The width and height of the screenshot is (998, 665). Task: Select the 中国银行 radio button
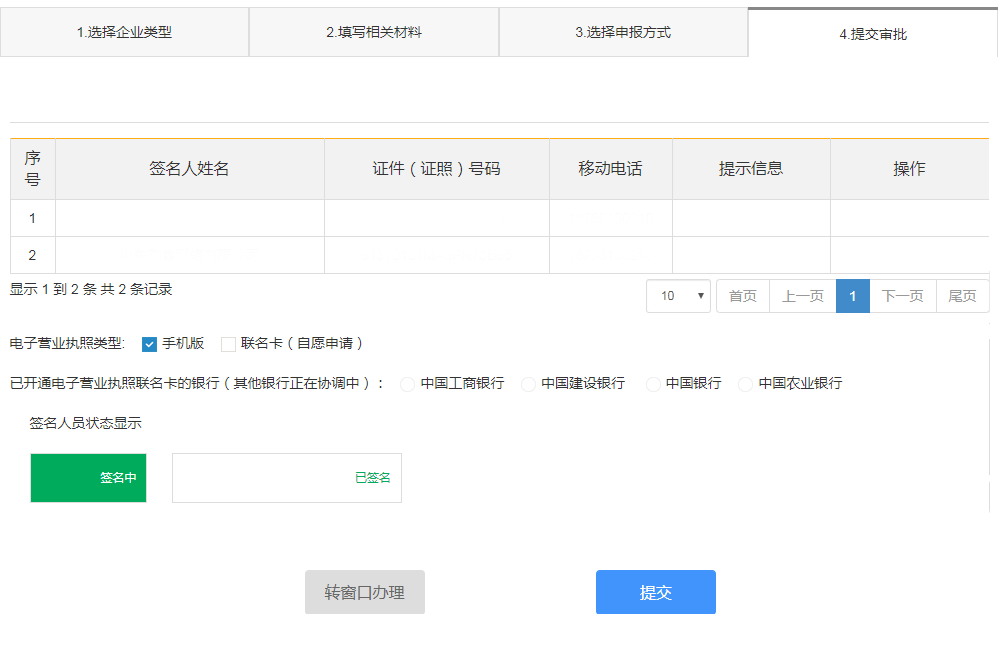(x=653, y=384)
